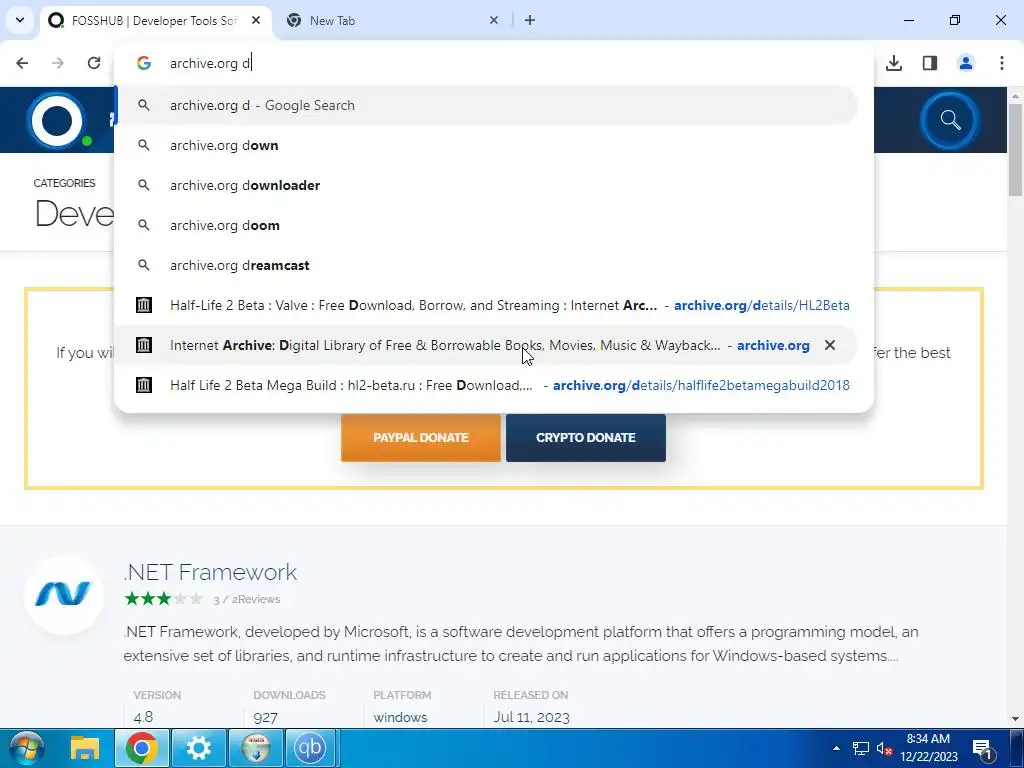This screenshot has height=768, width=1024.
Task: Go back using the browser back arrow
Action: [x=22, y=63]
